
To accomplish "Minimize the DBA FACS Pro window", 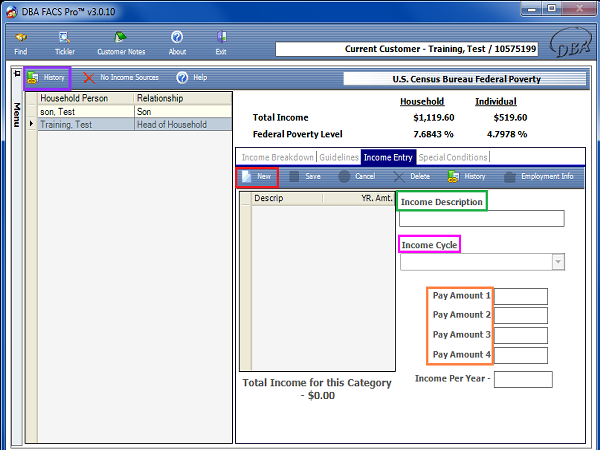I will 531,9.
